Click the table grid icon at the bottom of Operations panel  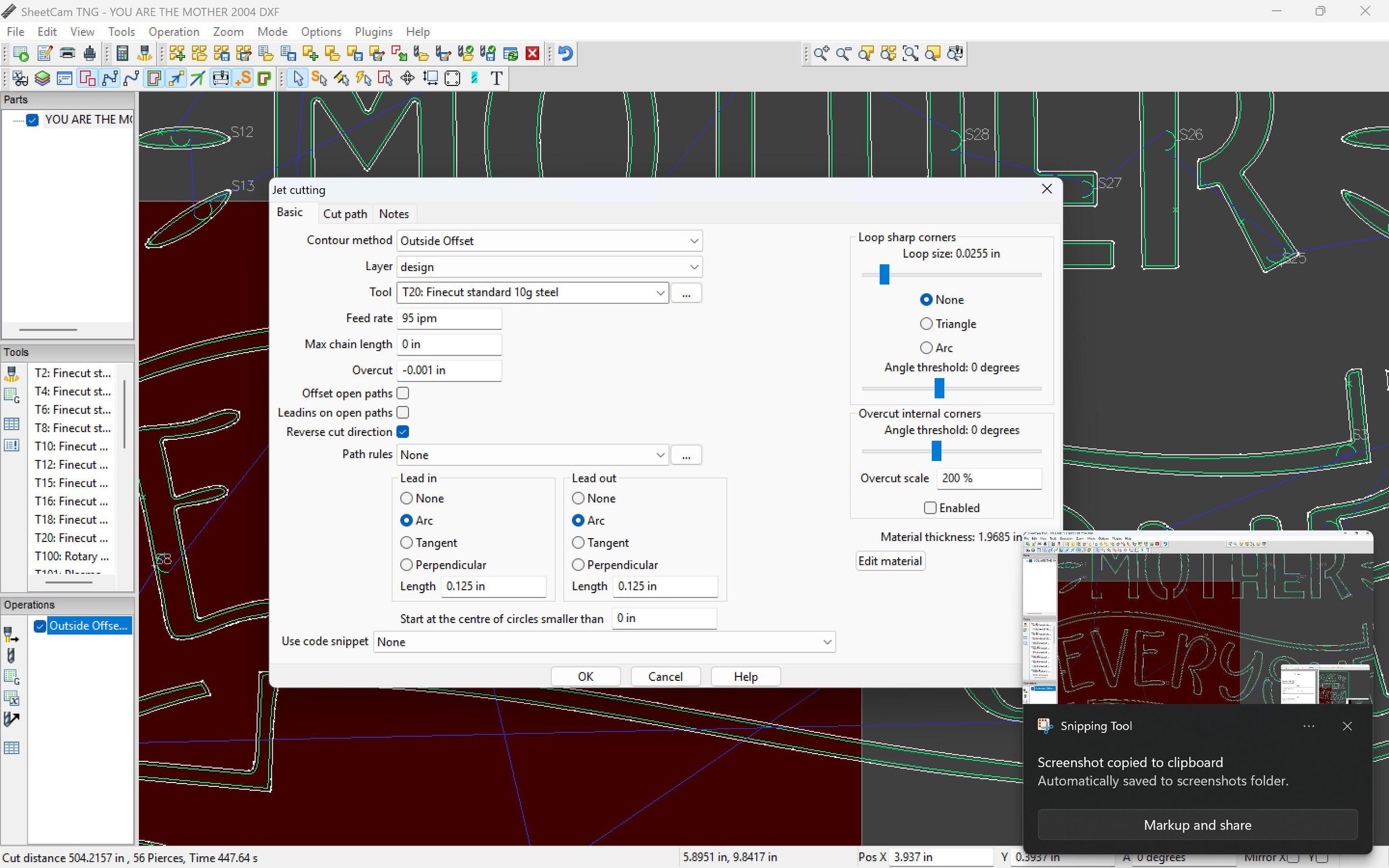12,748
